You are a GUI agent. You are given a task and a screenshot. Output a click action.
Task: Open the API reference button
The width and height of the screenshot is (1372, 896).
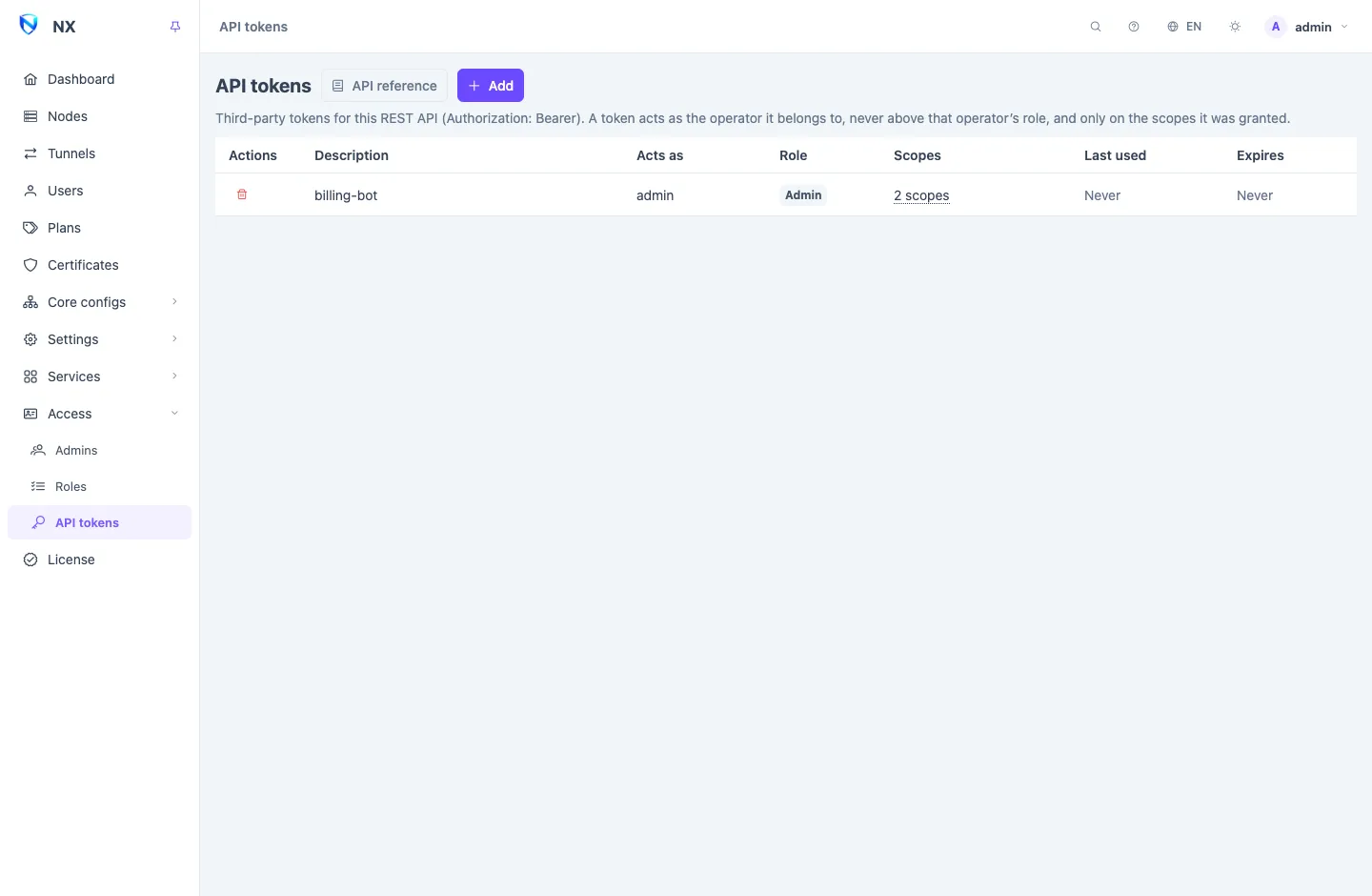click(x=385, y=86)
